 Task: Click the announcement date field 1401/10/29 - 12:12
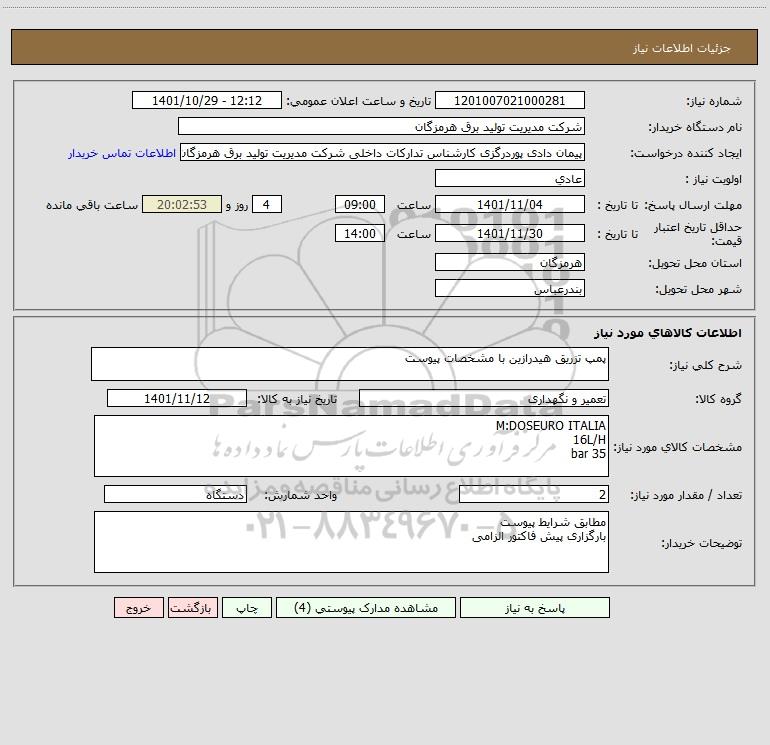pyautogui.click(x=207, y=100)
